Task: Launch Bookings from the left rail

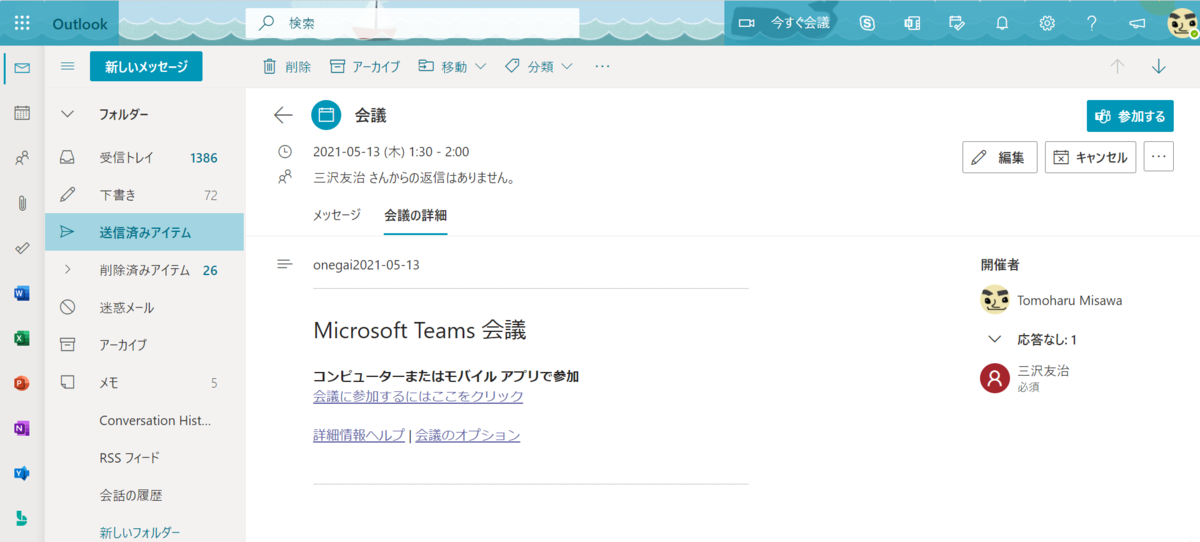Action: point(22,518)
